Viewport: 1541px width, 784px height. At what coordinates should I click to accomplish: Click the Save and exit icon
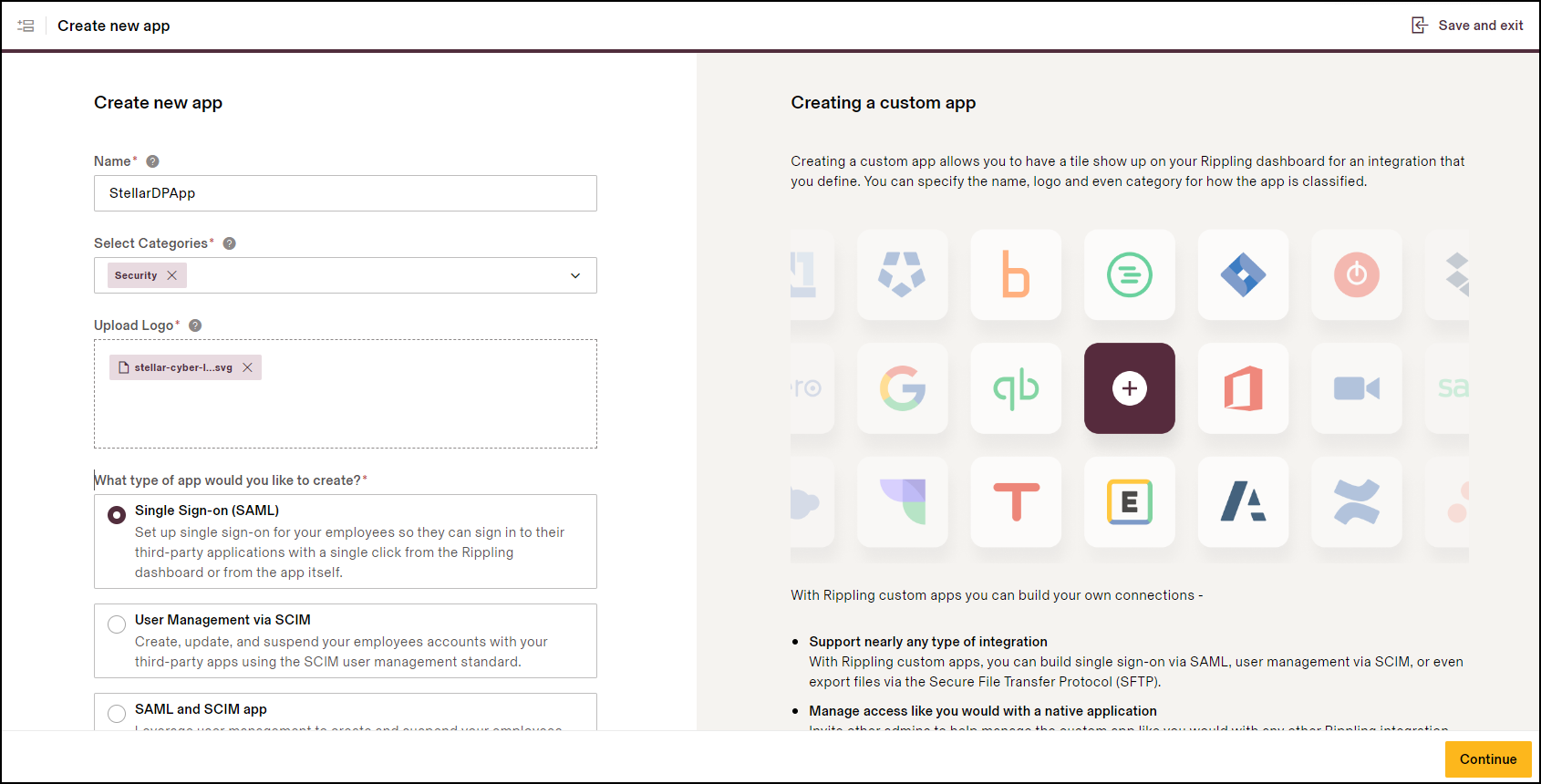[1419, 26]
